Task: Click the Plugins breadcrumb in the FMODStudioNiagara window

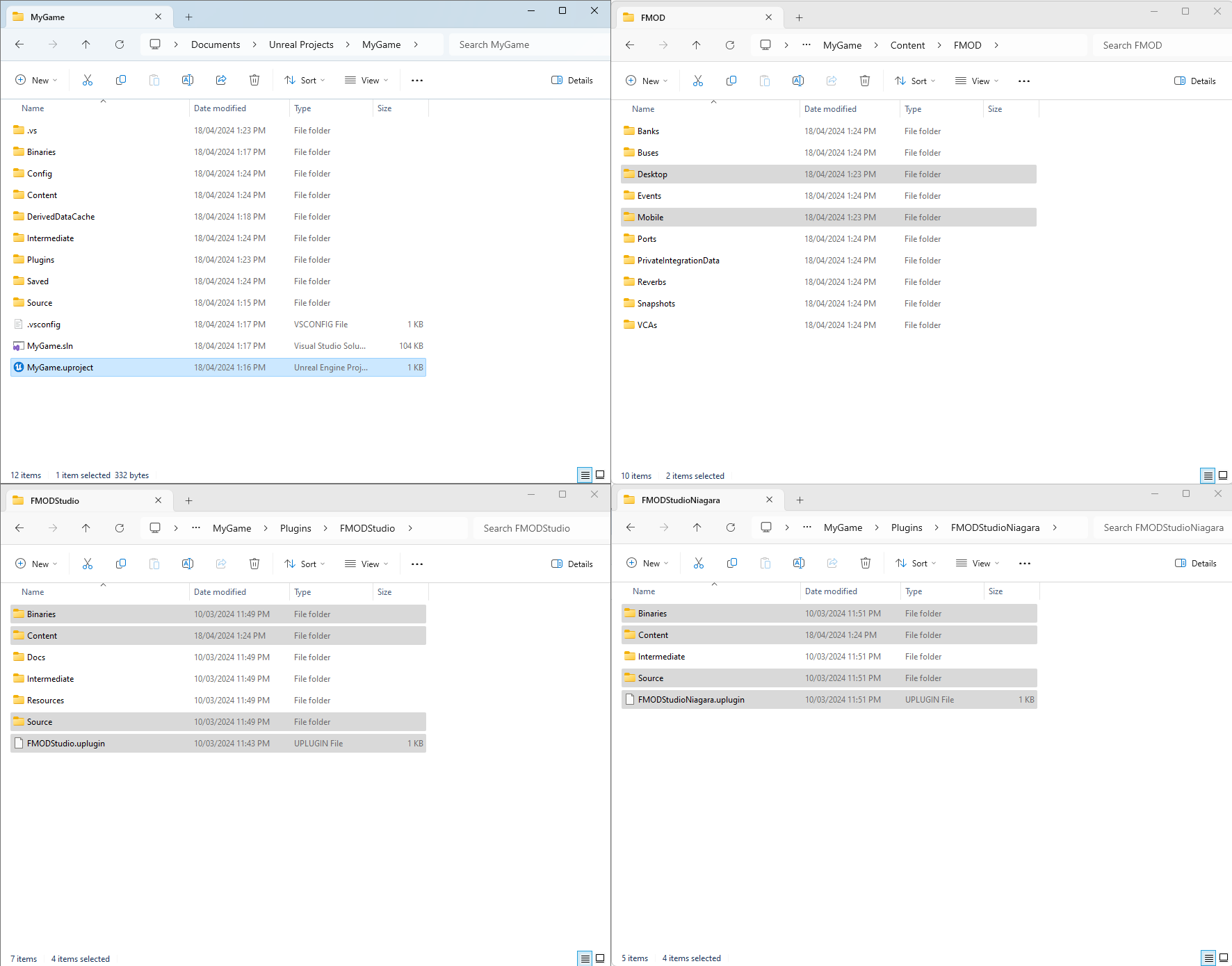Action: coord(906,527)
